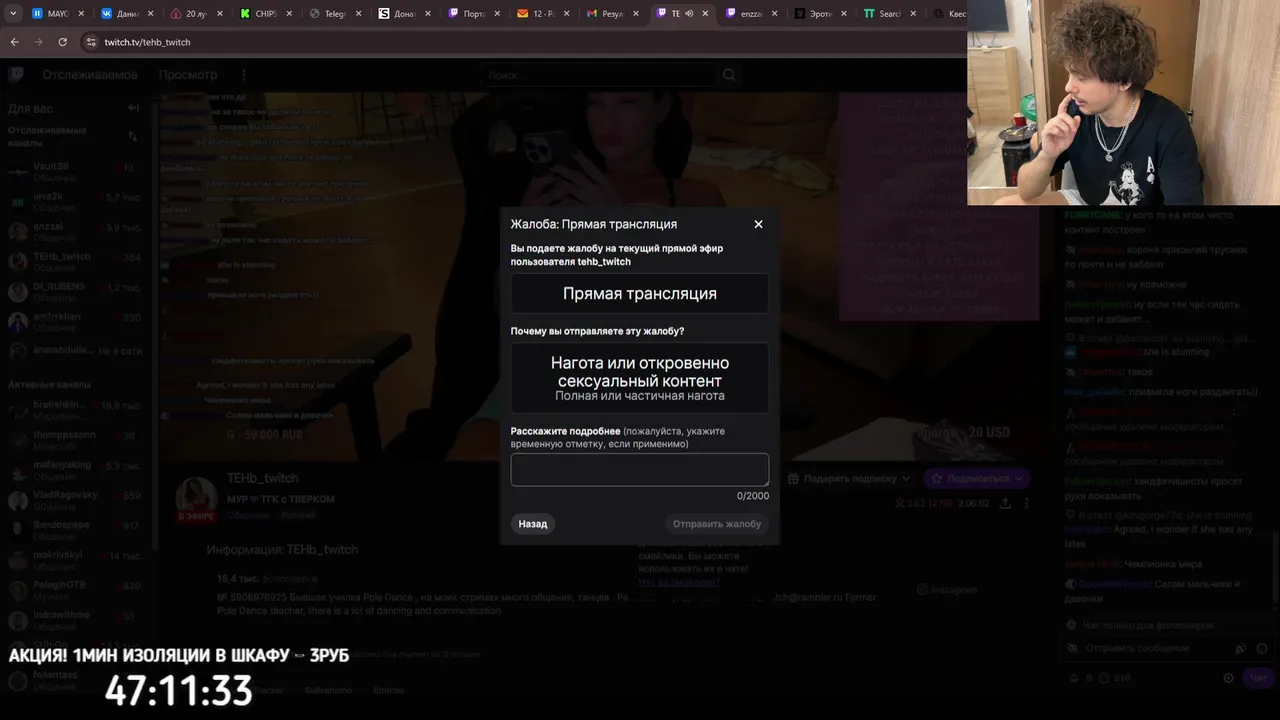Viewport: 1280px width, 720px height.
Task: Sort followed channels with arrows icon
Action: click(x=133, y=136)
